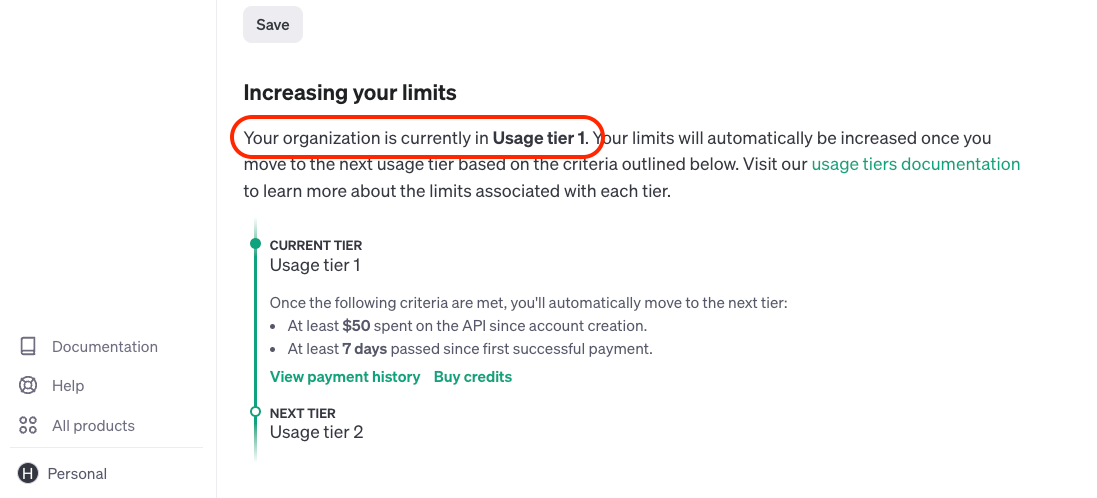Click the "CURRENT TIER" label
1097x498 pixels.
316,245
